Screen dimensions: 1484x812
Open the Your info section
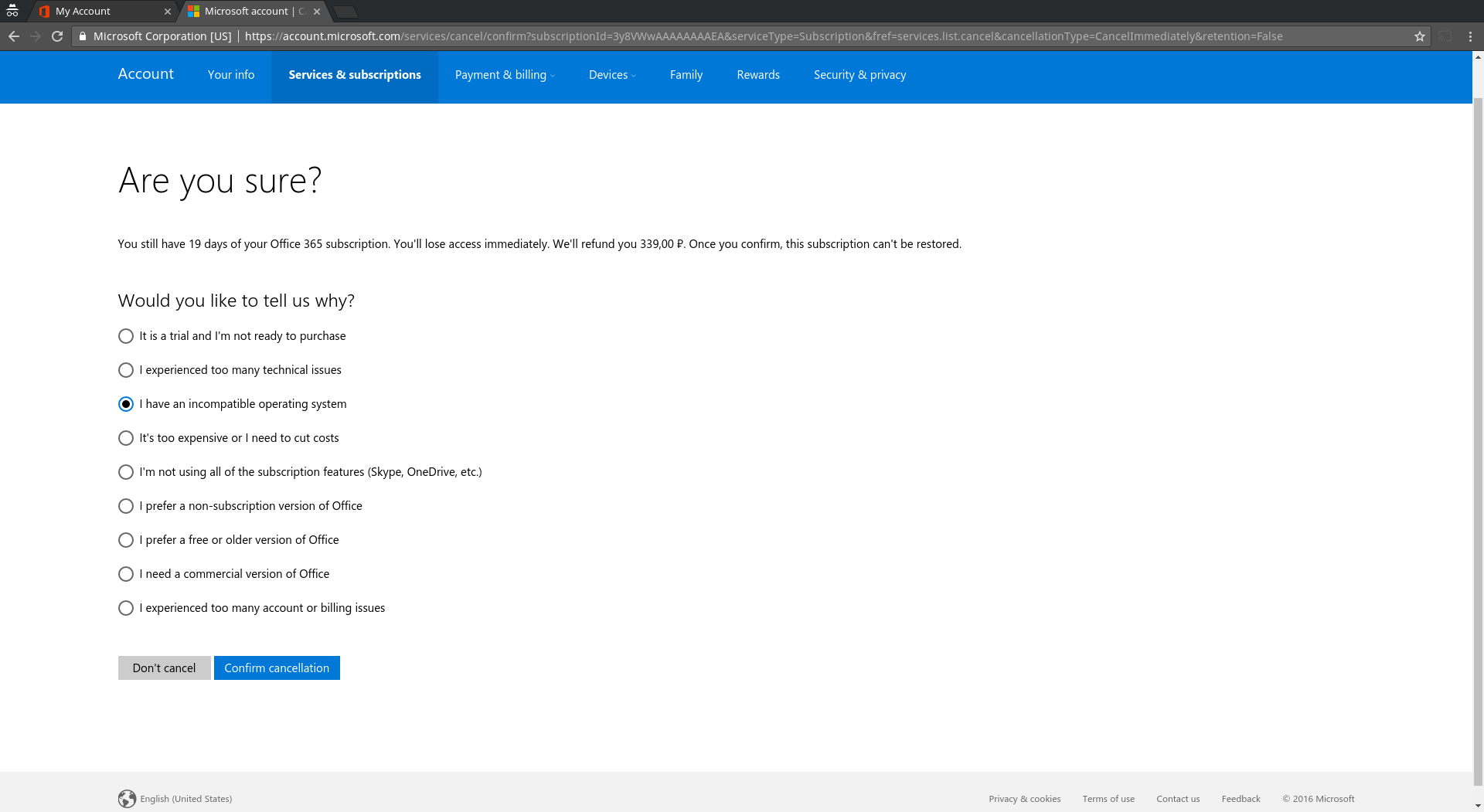pos(231,75)
